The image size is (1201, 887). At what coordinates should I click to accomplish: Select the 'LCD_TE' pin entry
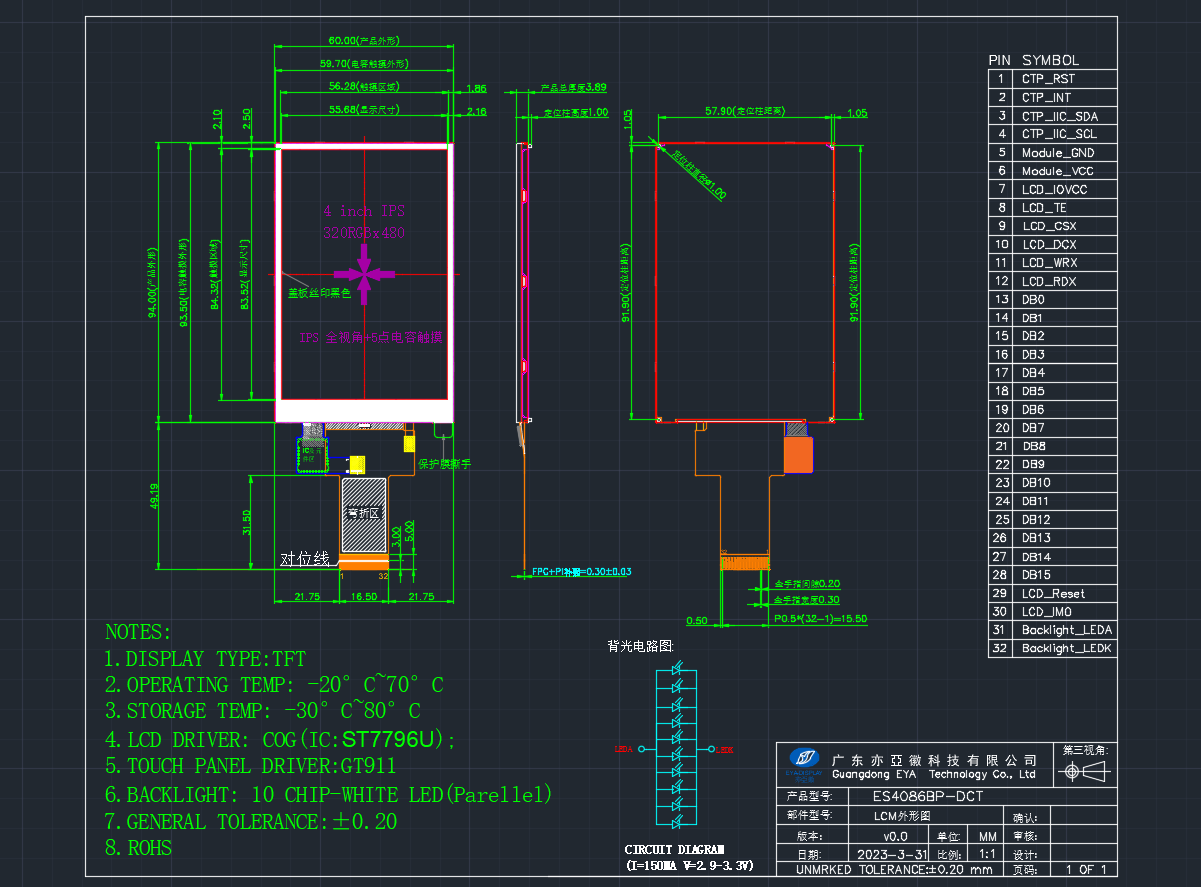1044,208
